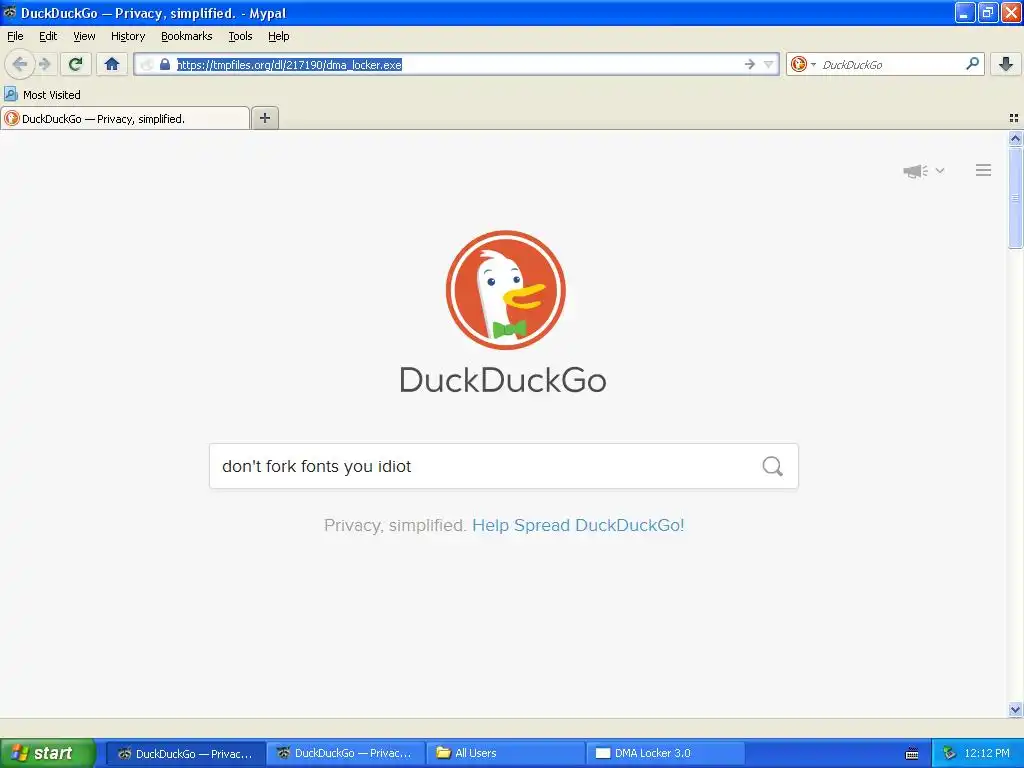Reload the current page

coord(76,64)
